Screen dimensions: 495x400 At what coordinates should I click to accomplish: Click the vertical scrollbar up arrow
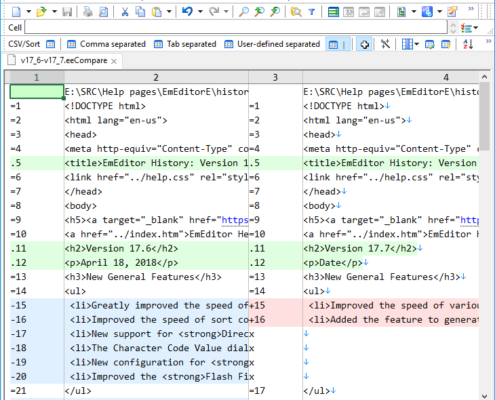point(484,77)
